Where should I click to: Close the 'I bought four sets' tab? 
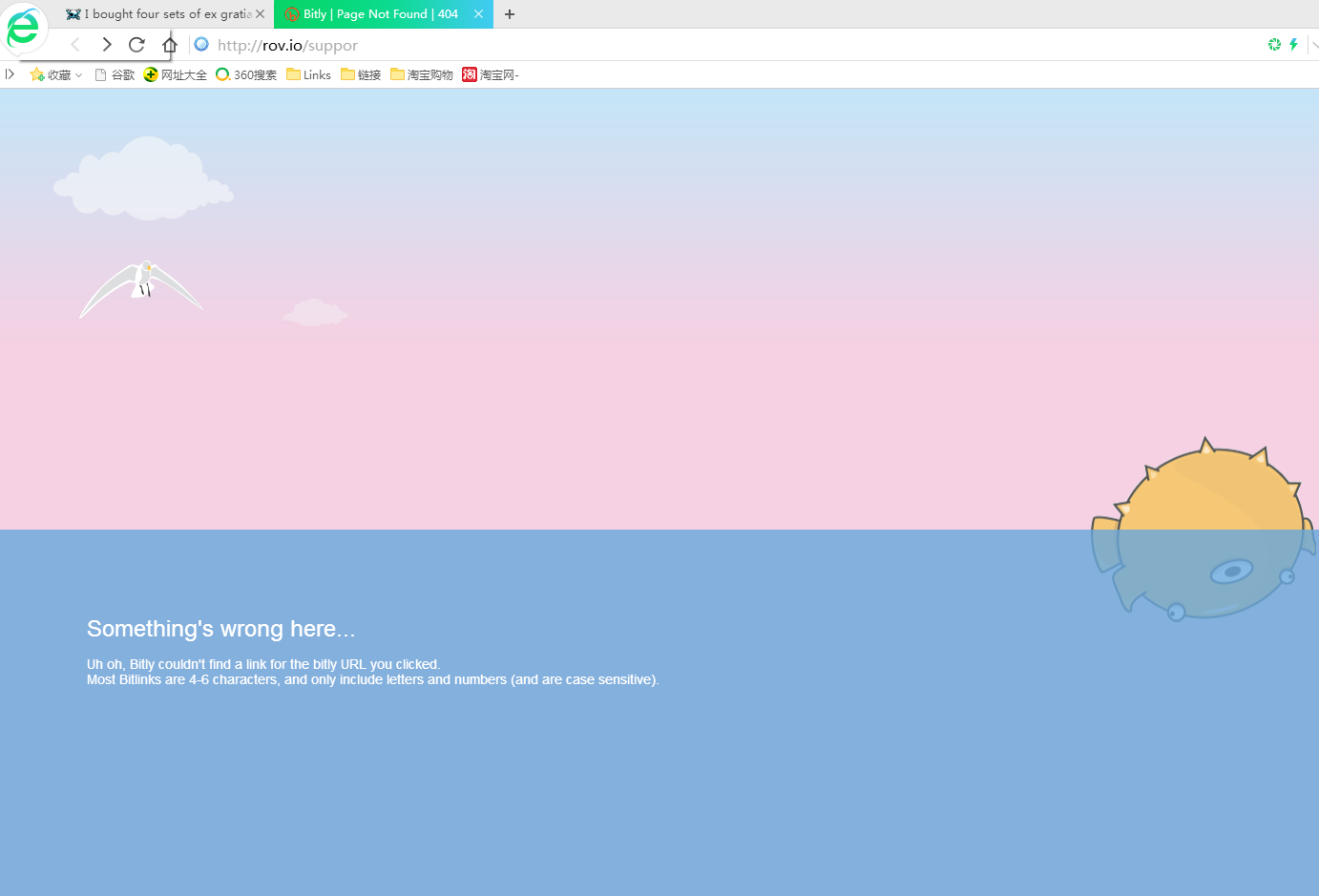[x=260, y=14]
